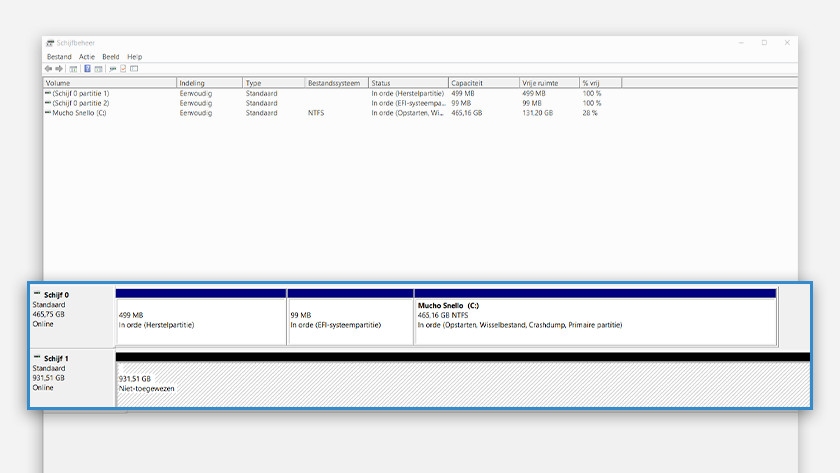Select the 499 MB Herstelpartitie block

(200, 320)
